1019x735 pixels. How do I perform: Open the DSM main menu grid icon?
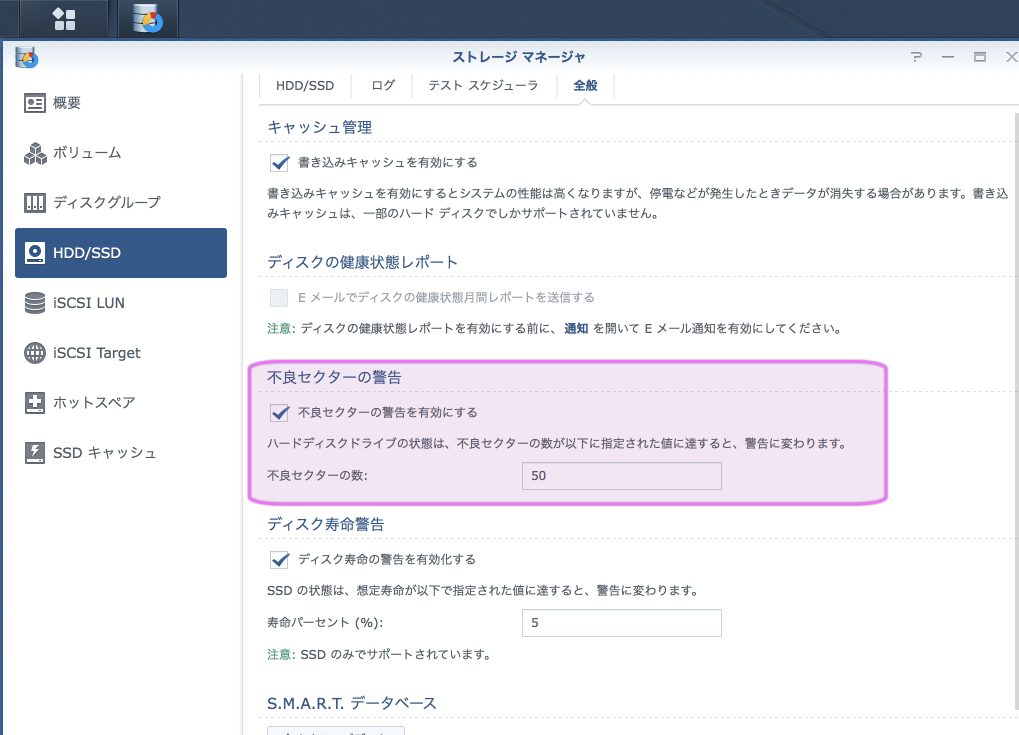tap(64, 19)
